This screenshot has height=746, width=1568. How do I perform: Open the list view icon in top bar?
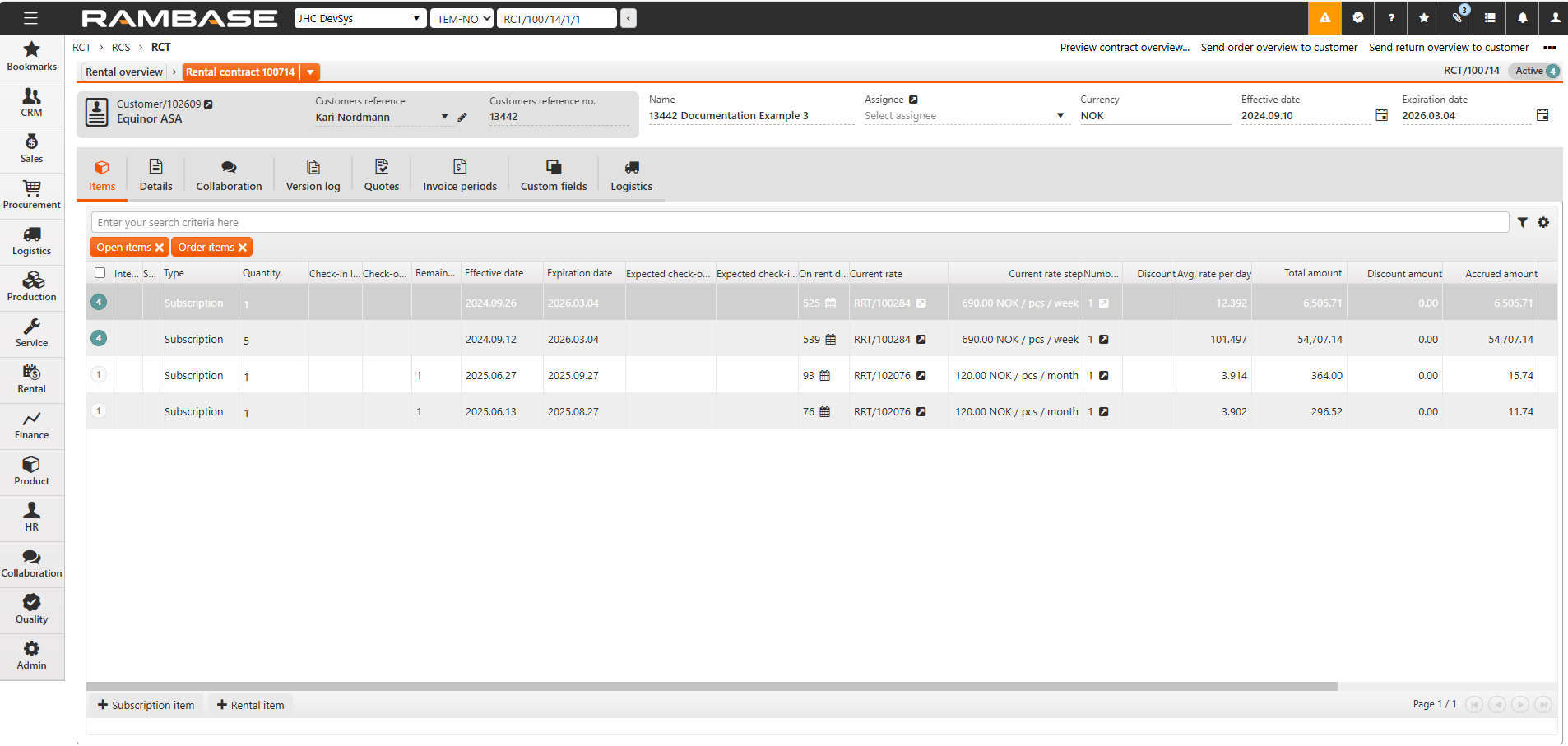(1490, 17)
